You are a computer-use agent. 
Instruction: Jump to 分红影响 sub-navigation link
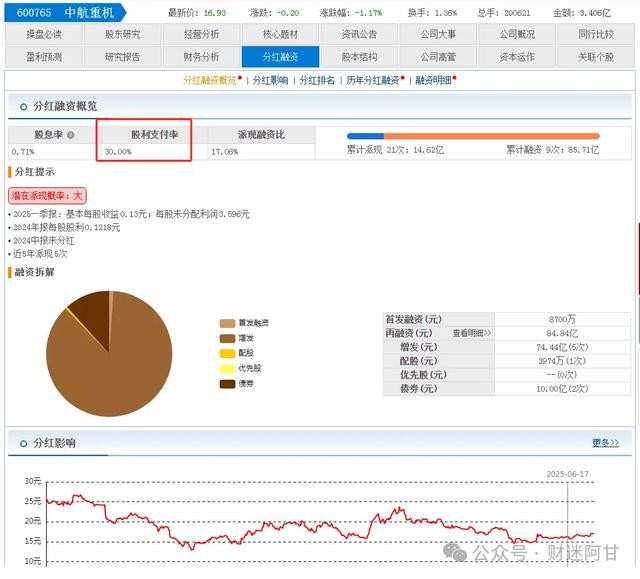tap(270, 80)
